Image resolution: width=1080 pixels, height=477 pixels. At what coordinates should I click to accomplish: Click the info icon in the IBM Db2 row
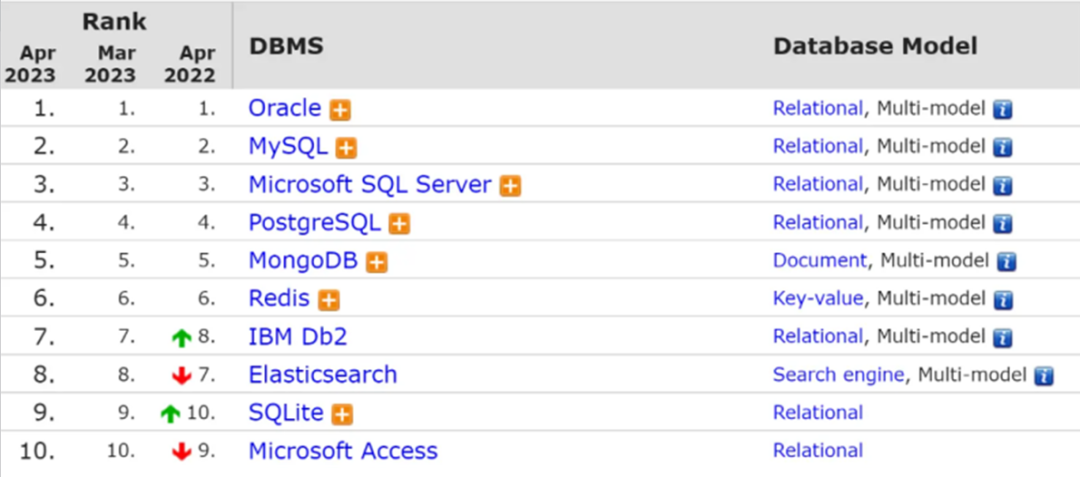click(x=1003, y=338)
